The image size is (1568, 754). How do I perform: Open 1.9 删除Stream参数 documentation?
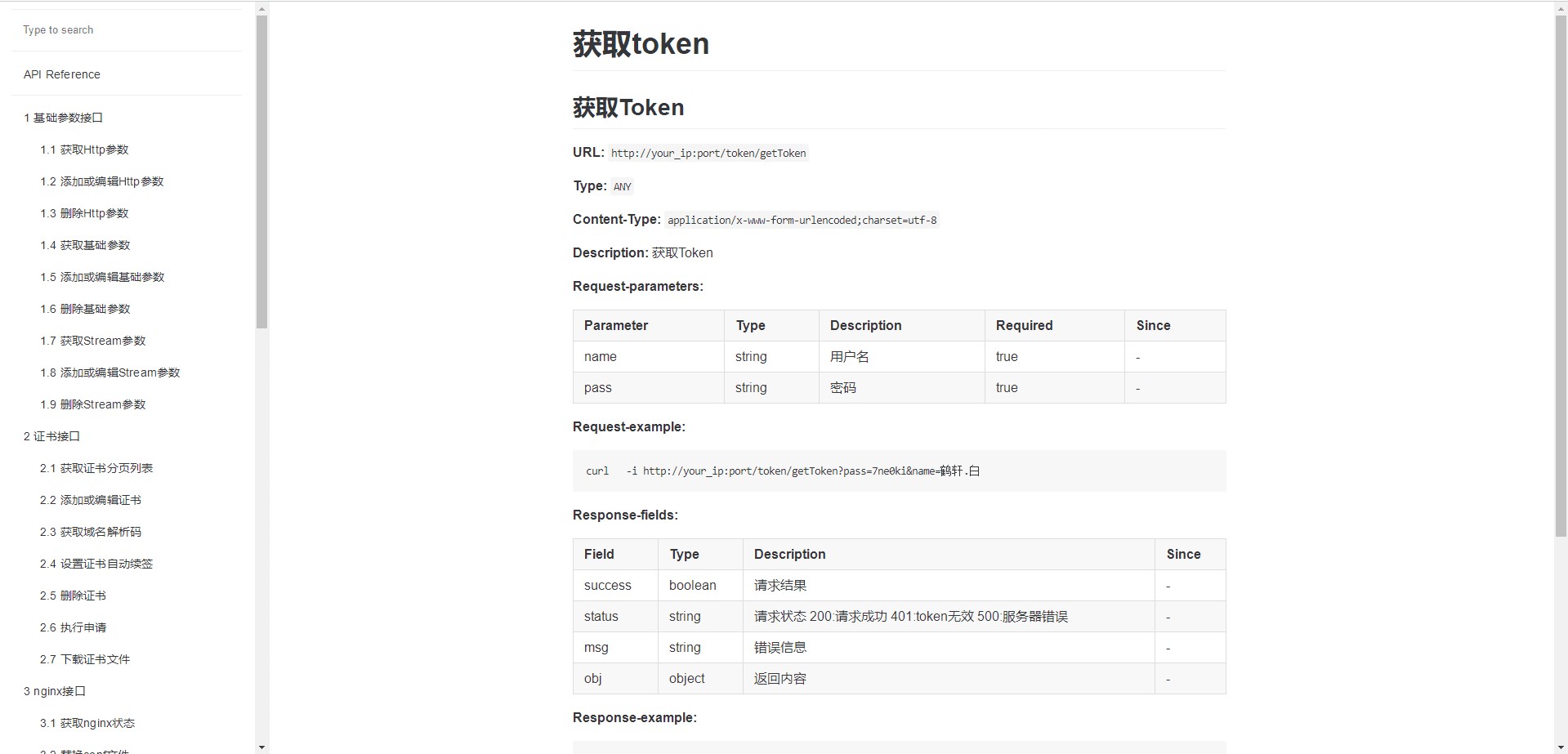(x=92, y=404)
